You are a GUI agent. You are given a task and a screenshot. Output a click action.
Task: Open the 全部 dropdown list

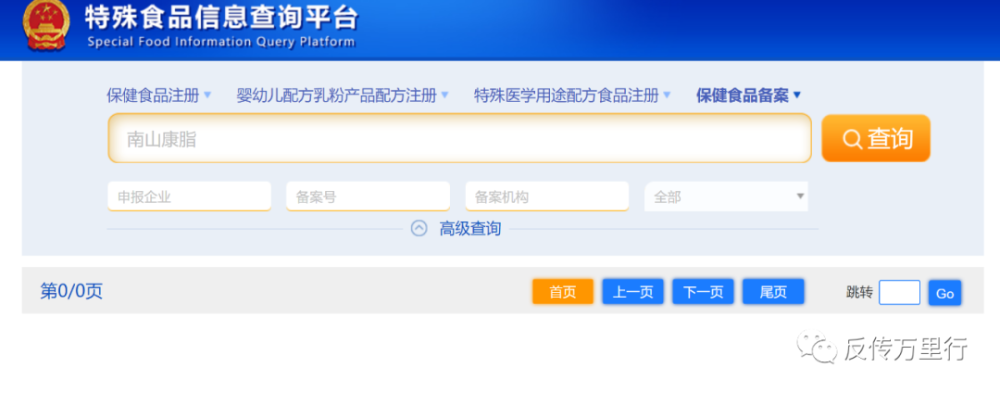point(726,196)
